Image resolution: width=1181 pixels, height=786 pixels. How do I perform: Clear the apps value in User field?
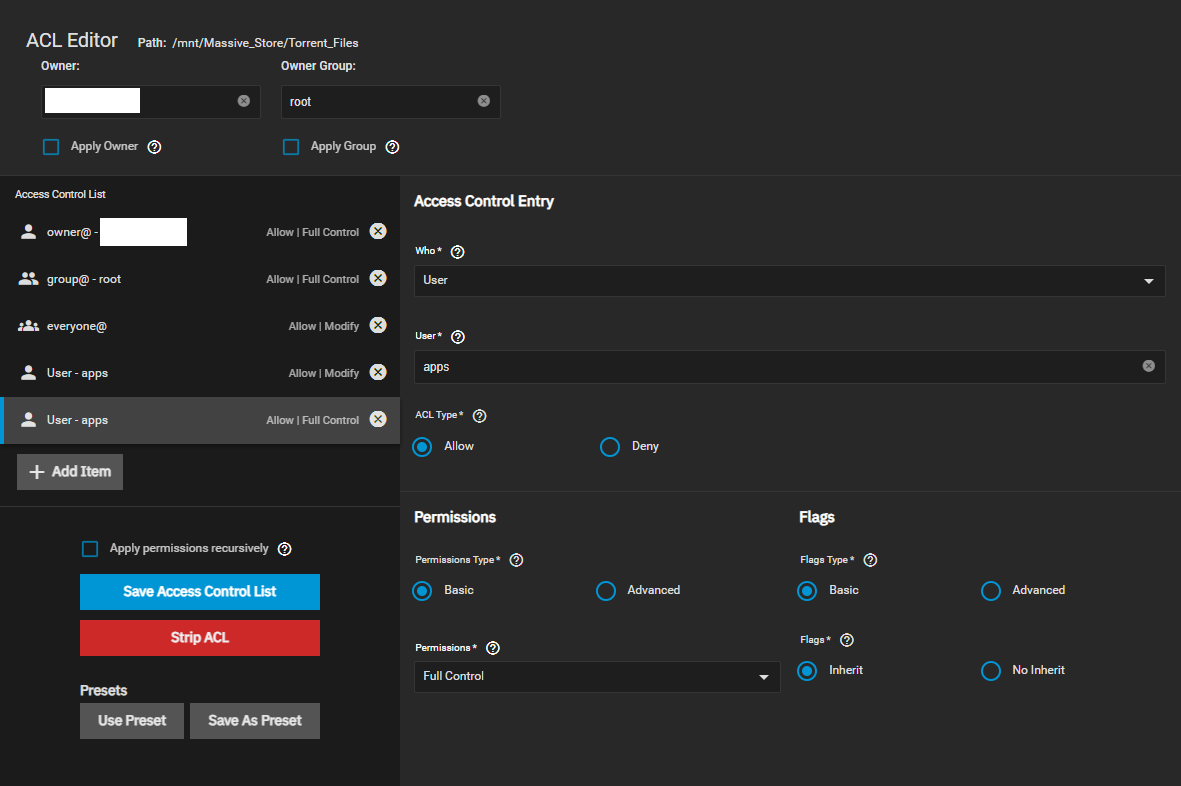tap(1149, 366)
